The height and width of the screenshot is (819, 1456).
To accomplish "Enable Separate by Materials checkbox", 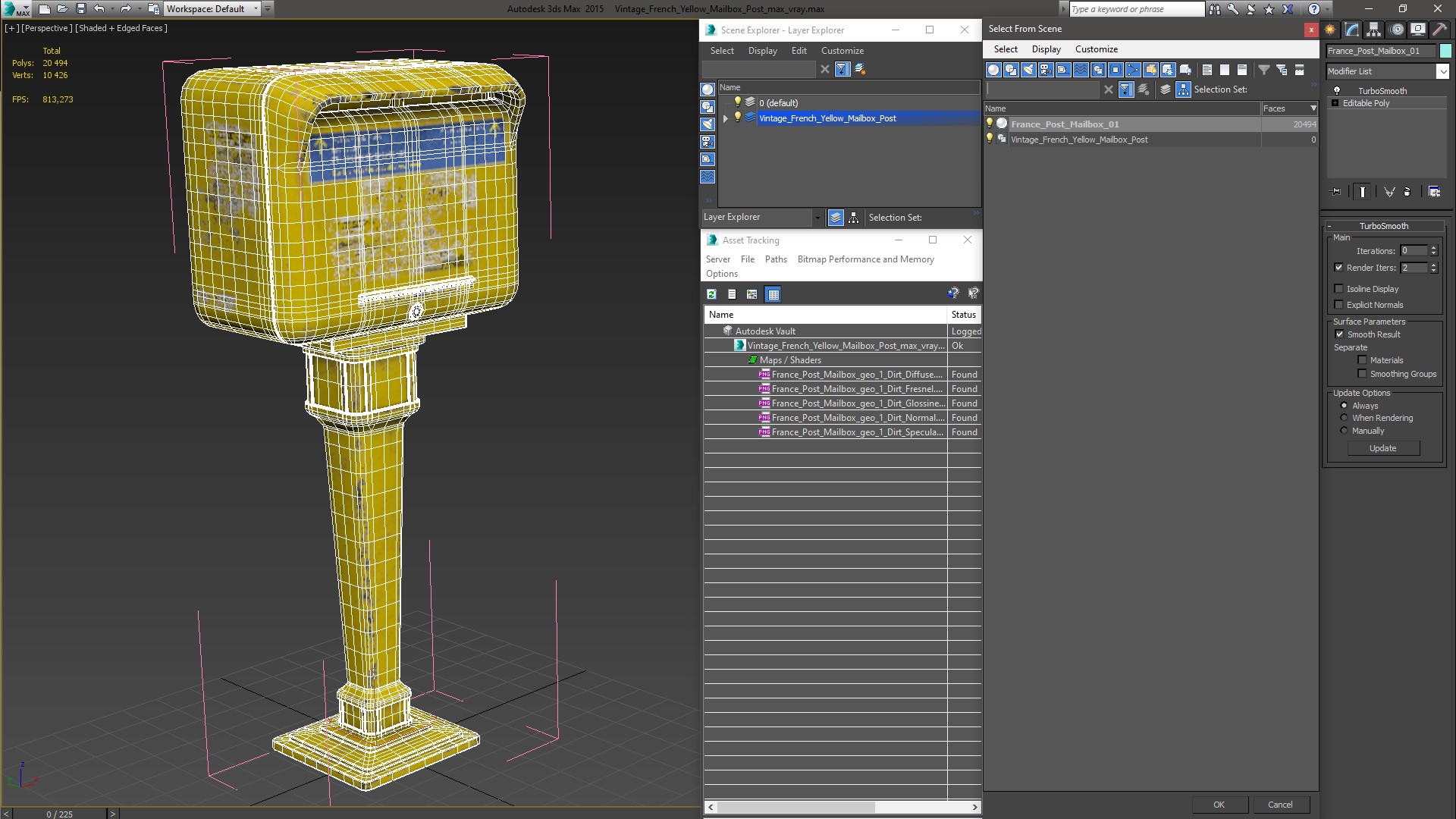I will click(1362, 360).
